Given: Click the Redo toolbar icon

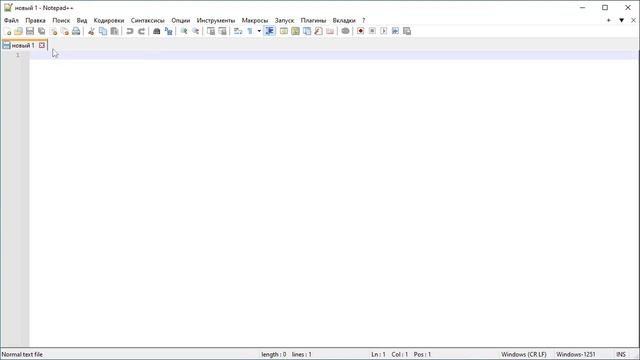Looking at the screenshot, I should pos(141,31).
